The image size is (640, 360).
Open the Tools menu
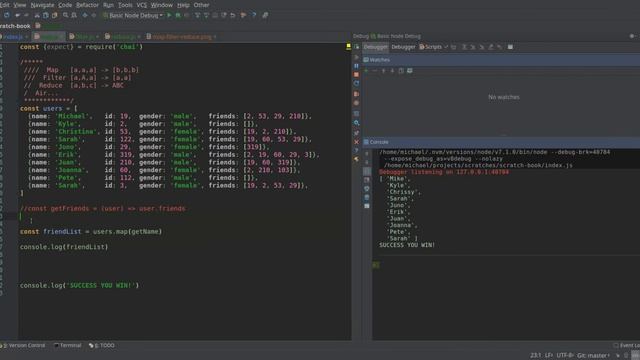[125, 5]
